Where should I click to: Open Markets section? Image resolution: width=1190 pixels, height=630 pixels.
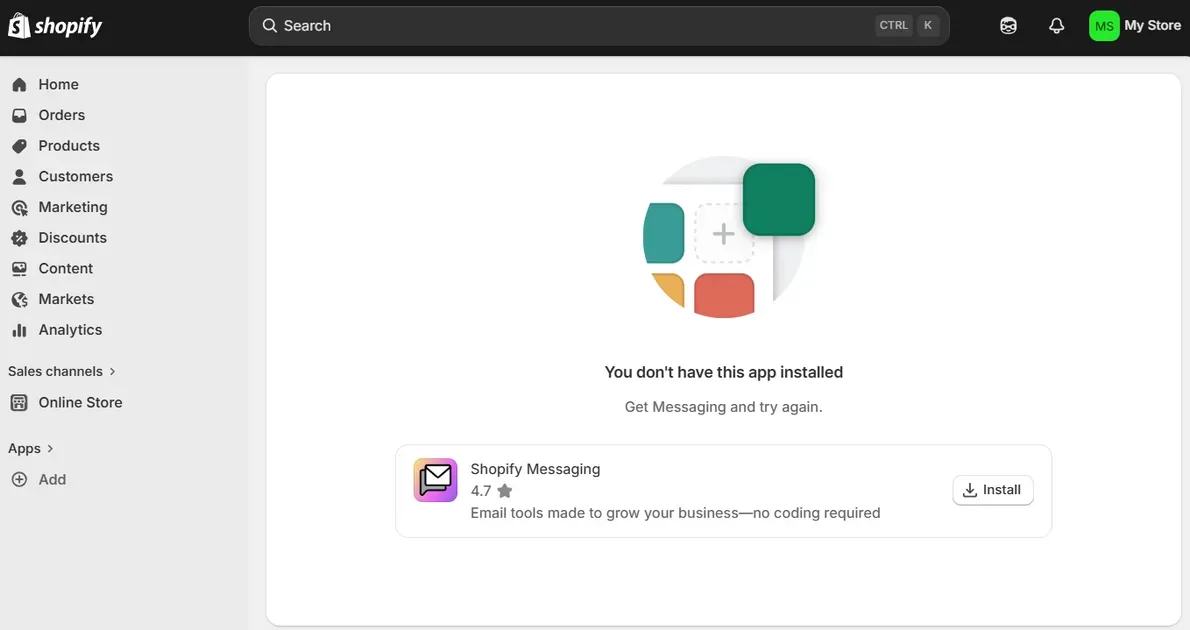[67, 300]
